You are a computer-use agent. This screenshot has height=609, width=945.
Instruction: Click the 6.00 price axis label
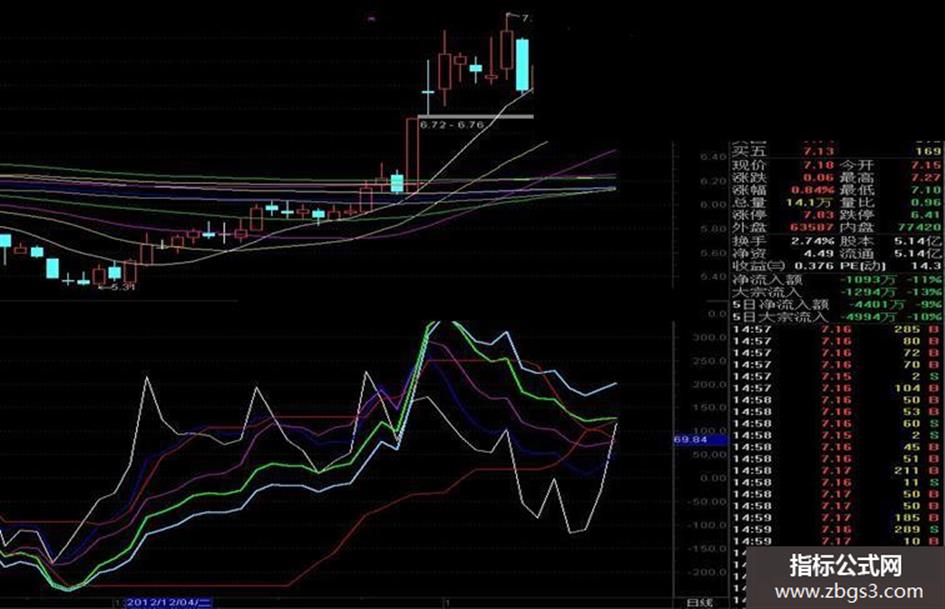coord(713,205)
